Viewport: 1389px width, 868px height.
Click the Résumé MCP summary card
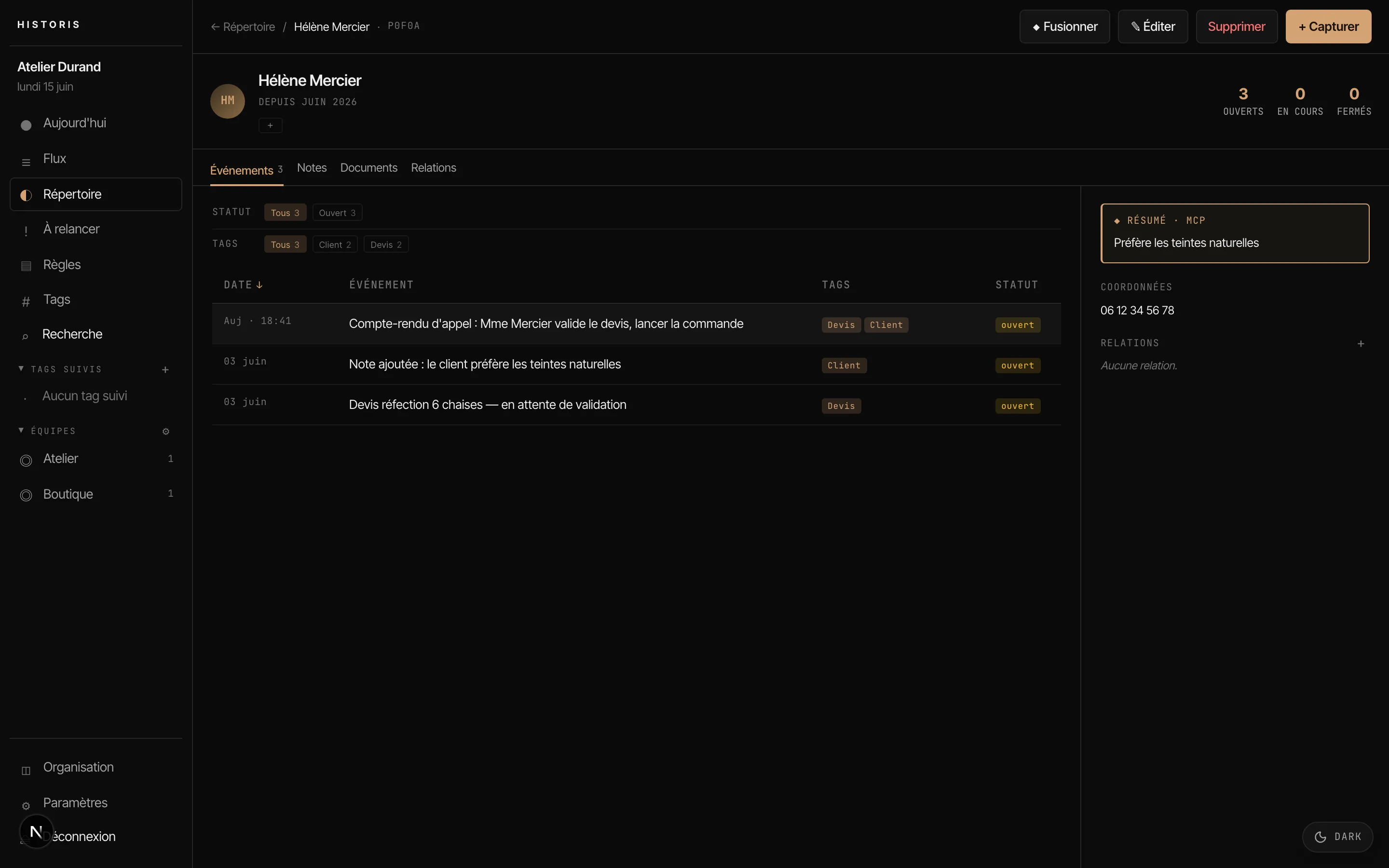click(x=1235, y=234)
